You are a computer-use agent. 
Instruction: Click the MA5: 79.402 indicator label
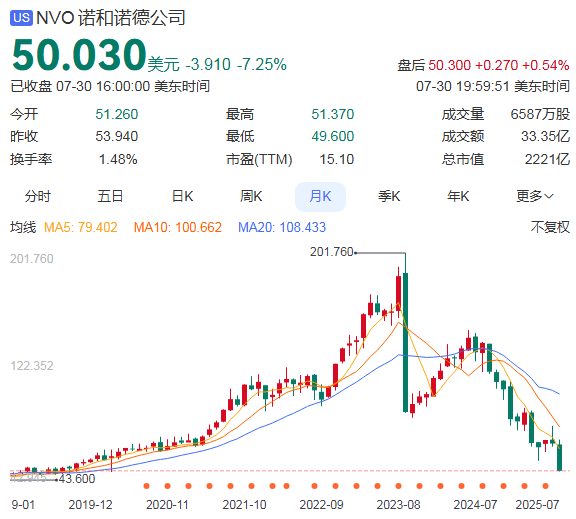pos(80,227)
